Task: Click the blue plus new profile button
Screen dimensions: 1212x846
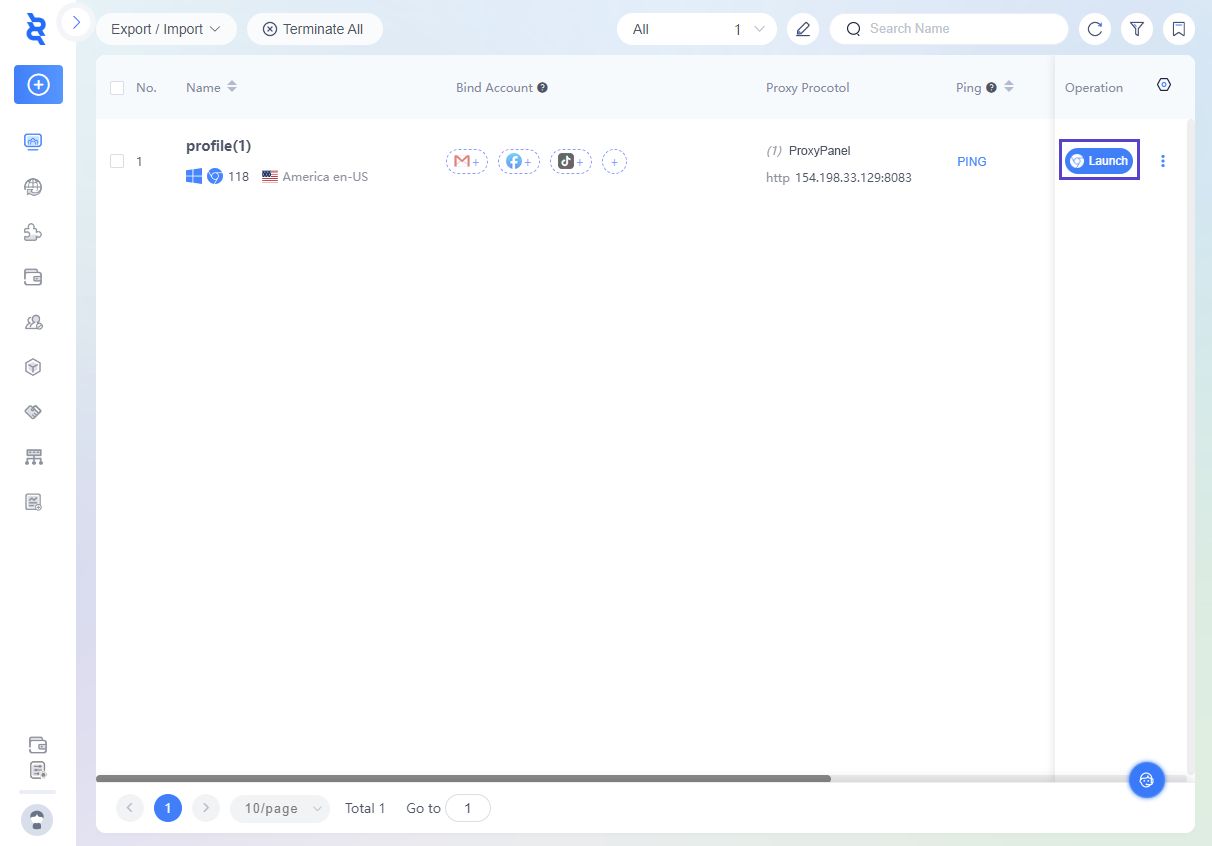Action: coord(38,85)
